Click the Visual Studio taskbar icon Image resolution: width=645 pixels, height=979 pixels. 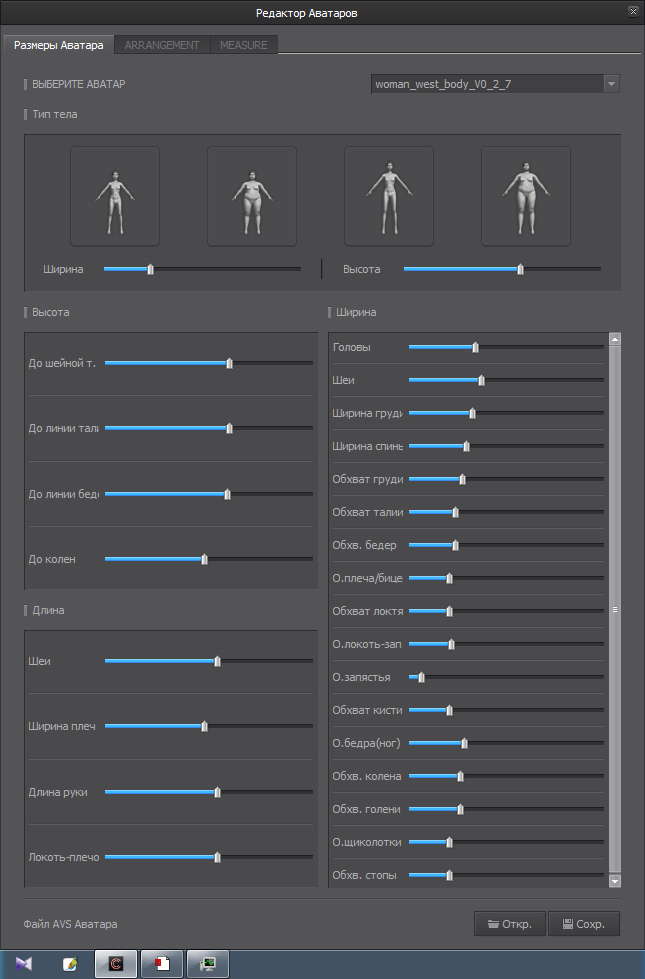(24, 963)
